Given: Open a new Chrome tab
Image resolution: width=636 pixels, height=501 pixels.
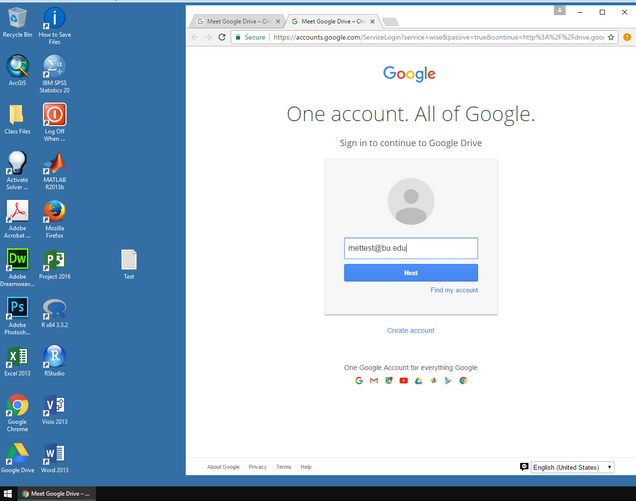Looking at the screenshot, I should tap(391, 22).
